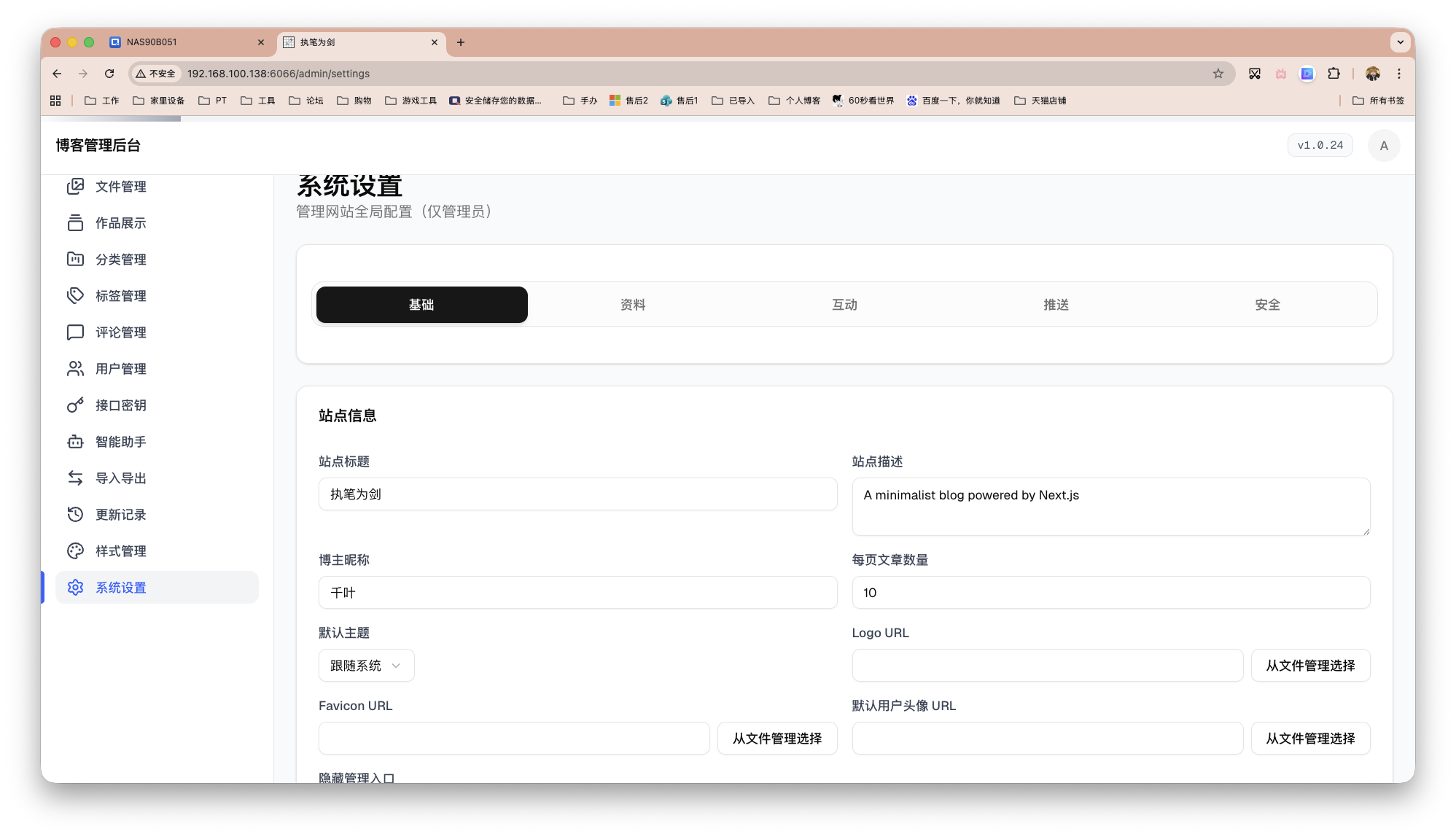The height and width of the screenshot is (837, 1456).
Task: Click 从文件管理选择 next to Favicon URL
Action: point(776,738)
